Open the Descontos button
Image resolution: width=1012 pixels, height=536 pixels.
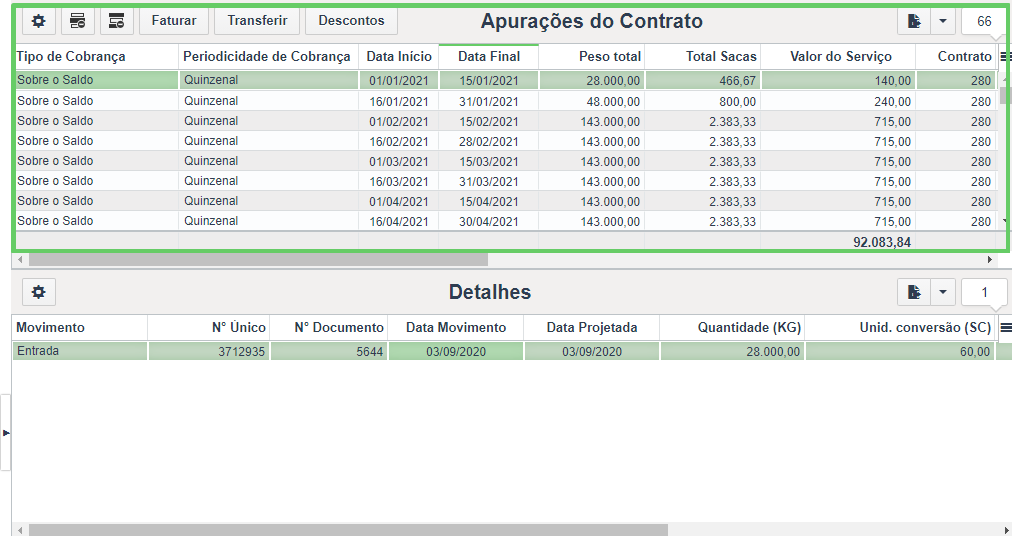click(351, 21)
